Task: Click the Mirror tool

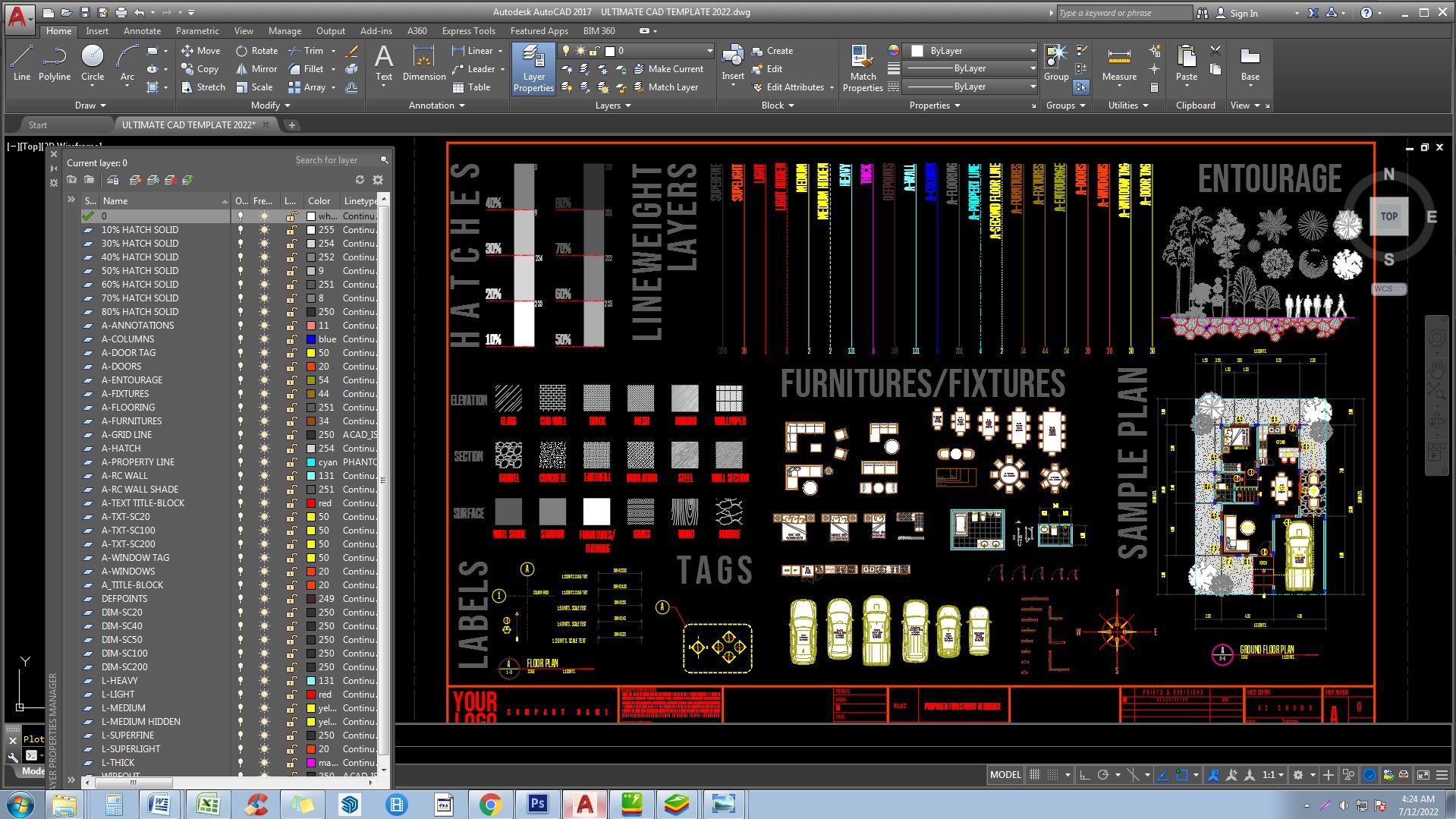Action: pos(256,69)
